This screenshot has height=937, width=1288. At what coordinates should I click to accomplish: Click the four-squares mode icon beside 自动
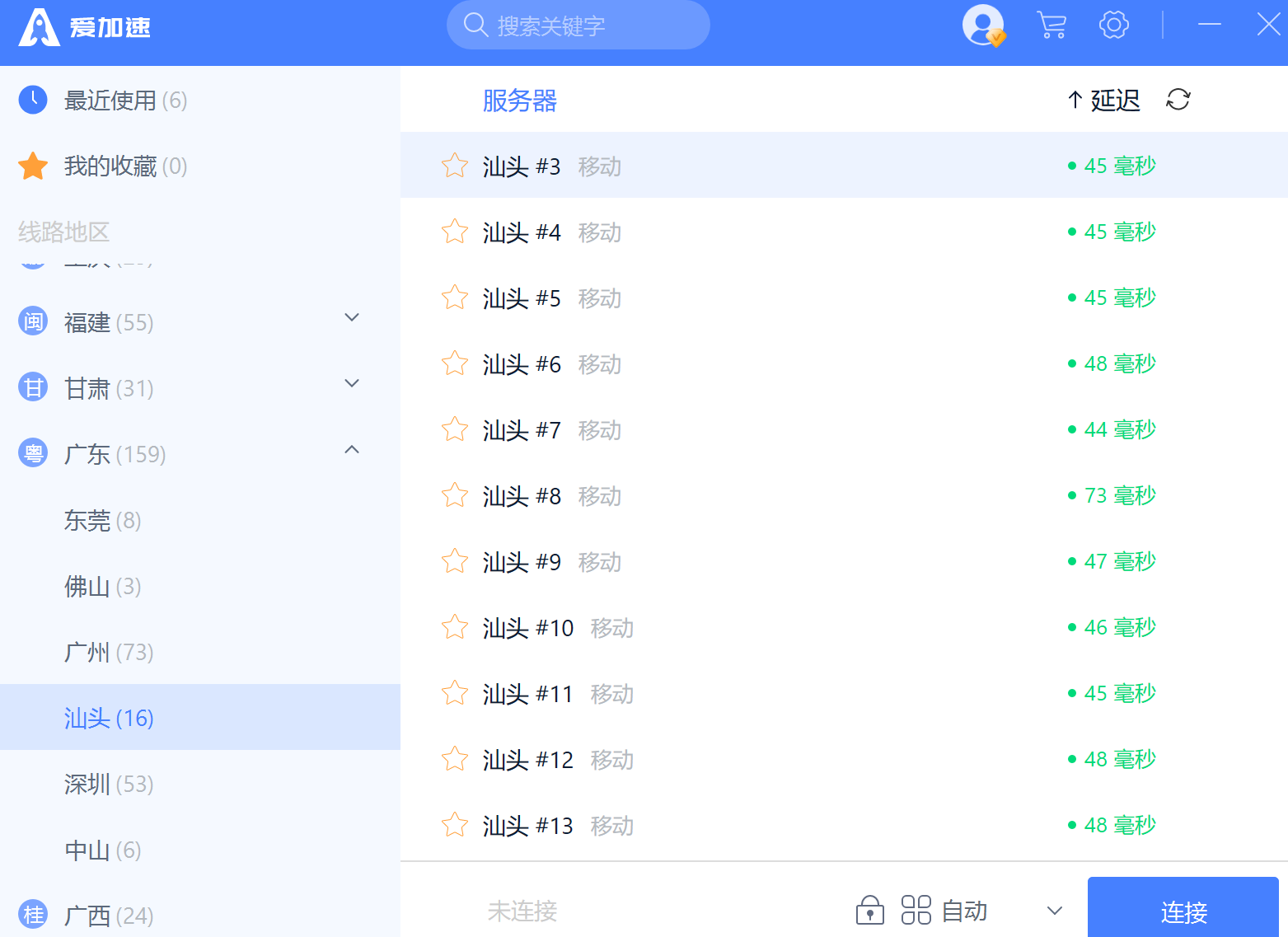[916, 911]
